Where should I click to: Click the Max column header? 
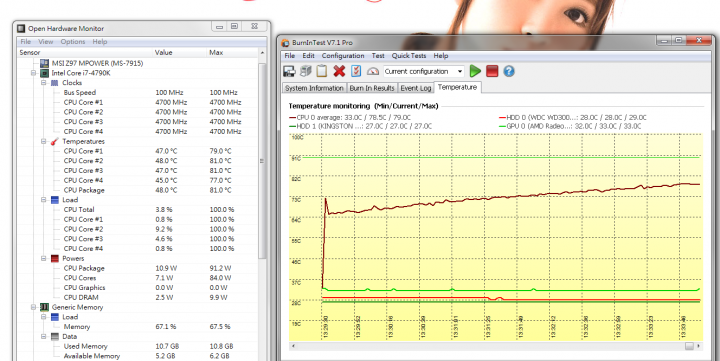tap(233, 52)
